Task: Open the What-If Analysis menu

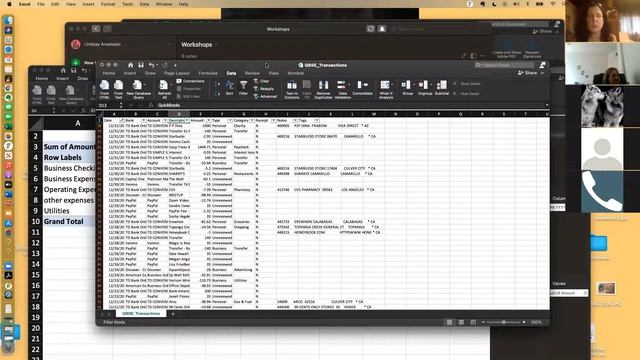Action: (x=386, y=89)
